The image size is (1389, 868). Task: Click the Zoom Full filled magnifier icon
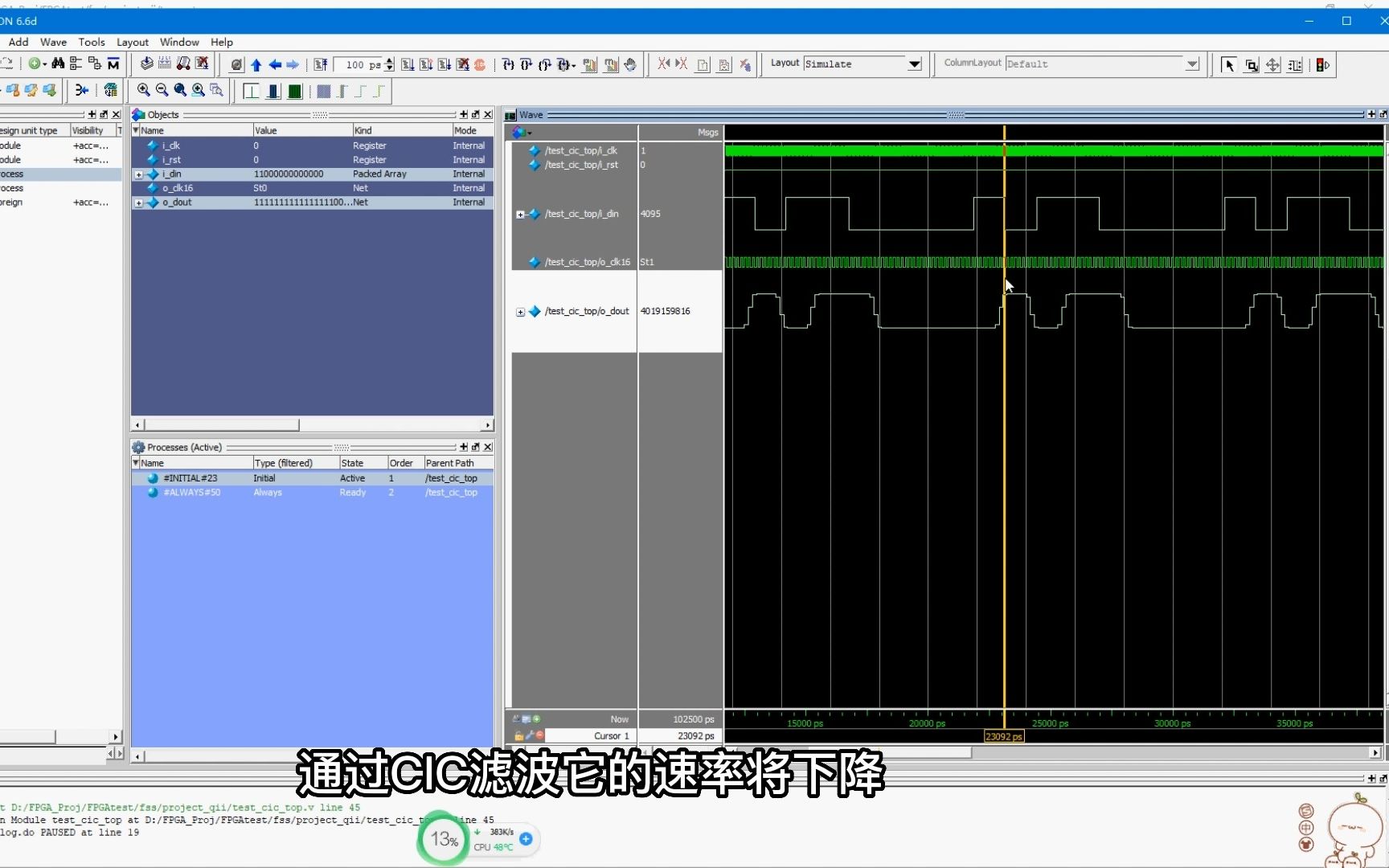(x=180, y=91)
